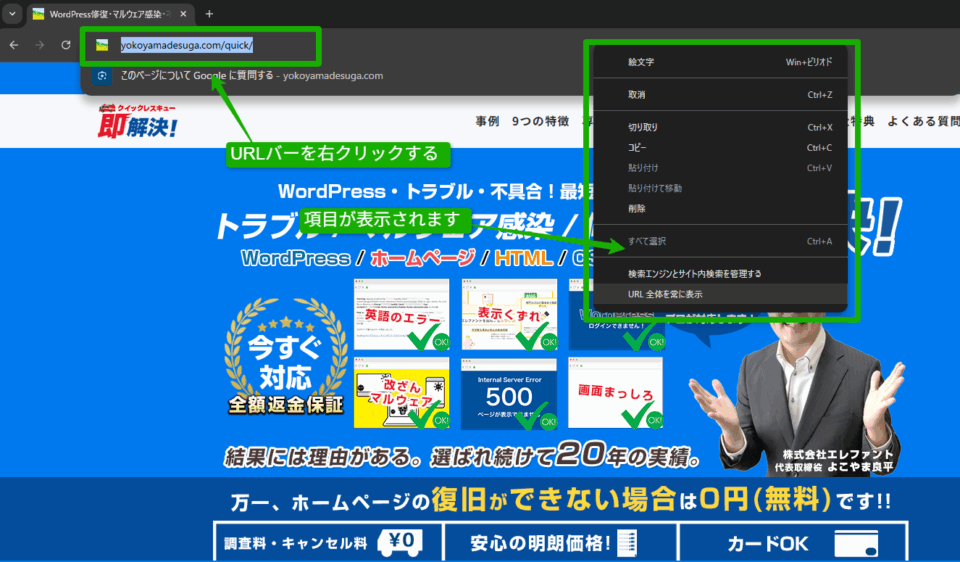
Task: Click the ¥0 truck icon
Action: coord(400,543)
